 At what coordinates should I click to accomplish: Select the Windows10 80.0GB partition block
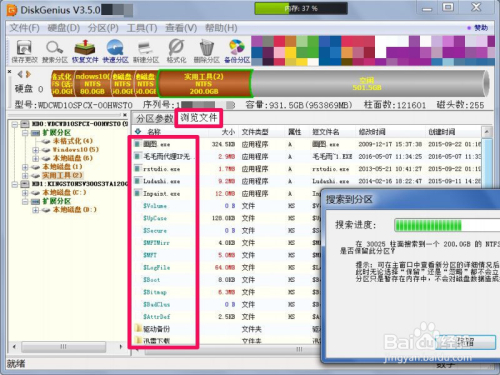pyautogui.click(x=92, y=84)
